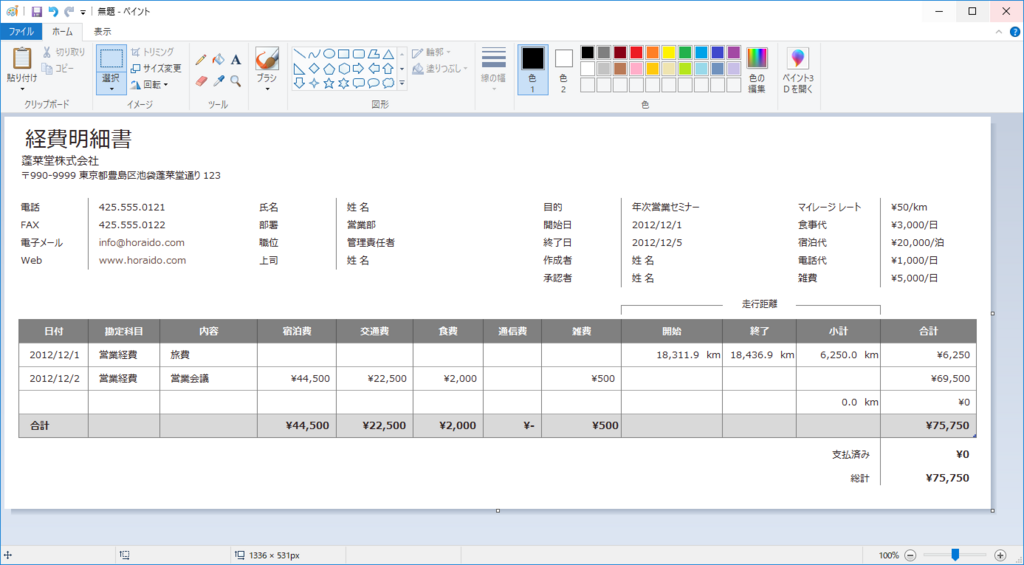Click 切り取り (cut) button
Screen dimensions: 1024x565
pos(64,52)
